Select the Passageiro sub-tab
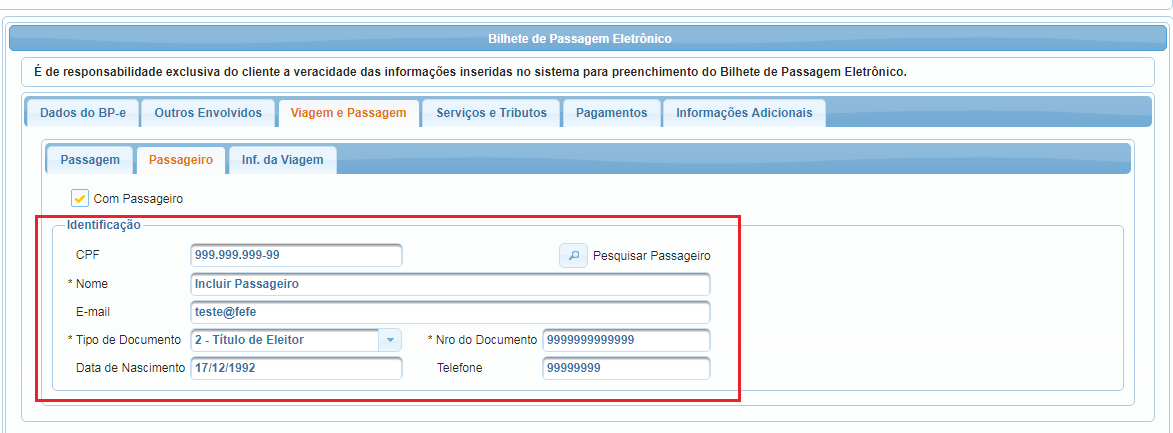Image resolution: width=1173 pixels, height=433 pixels. point(181,160)
